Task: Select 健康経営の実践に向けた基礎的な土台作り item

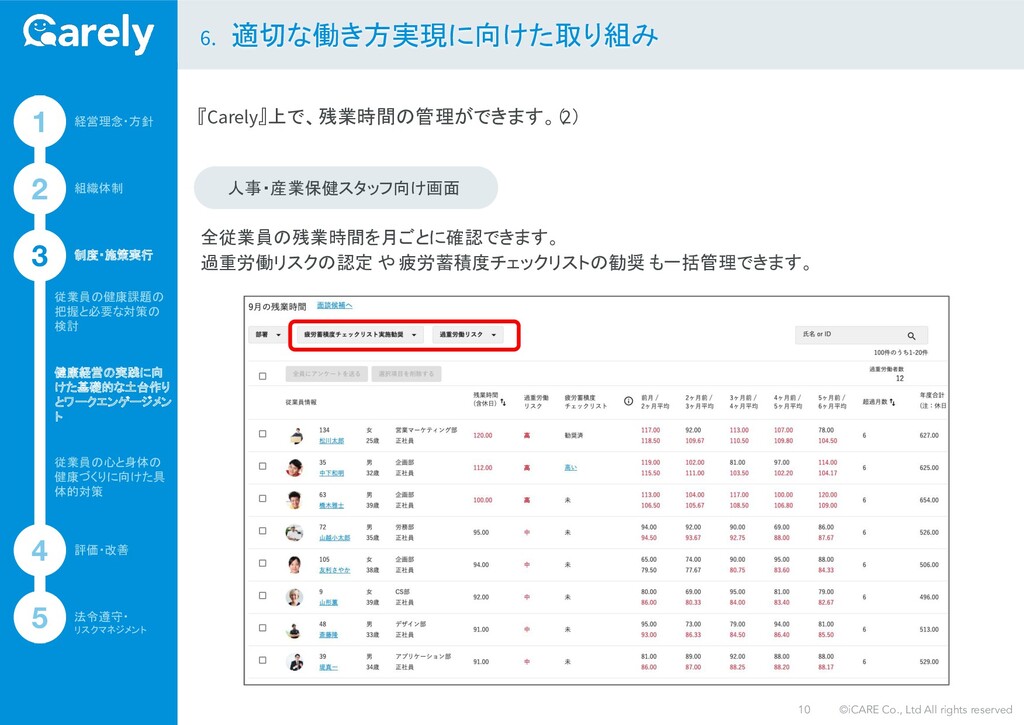Action: click(112, 394)
